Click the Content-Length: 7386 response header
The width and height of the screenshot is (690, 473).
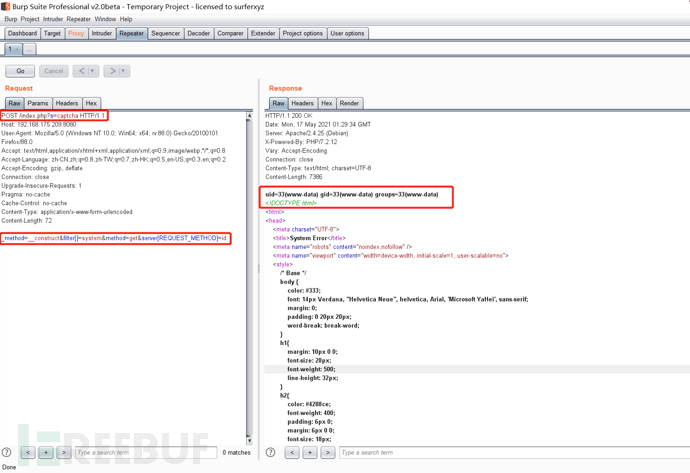[294, 177]
